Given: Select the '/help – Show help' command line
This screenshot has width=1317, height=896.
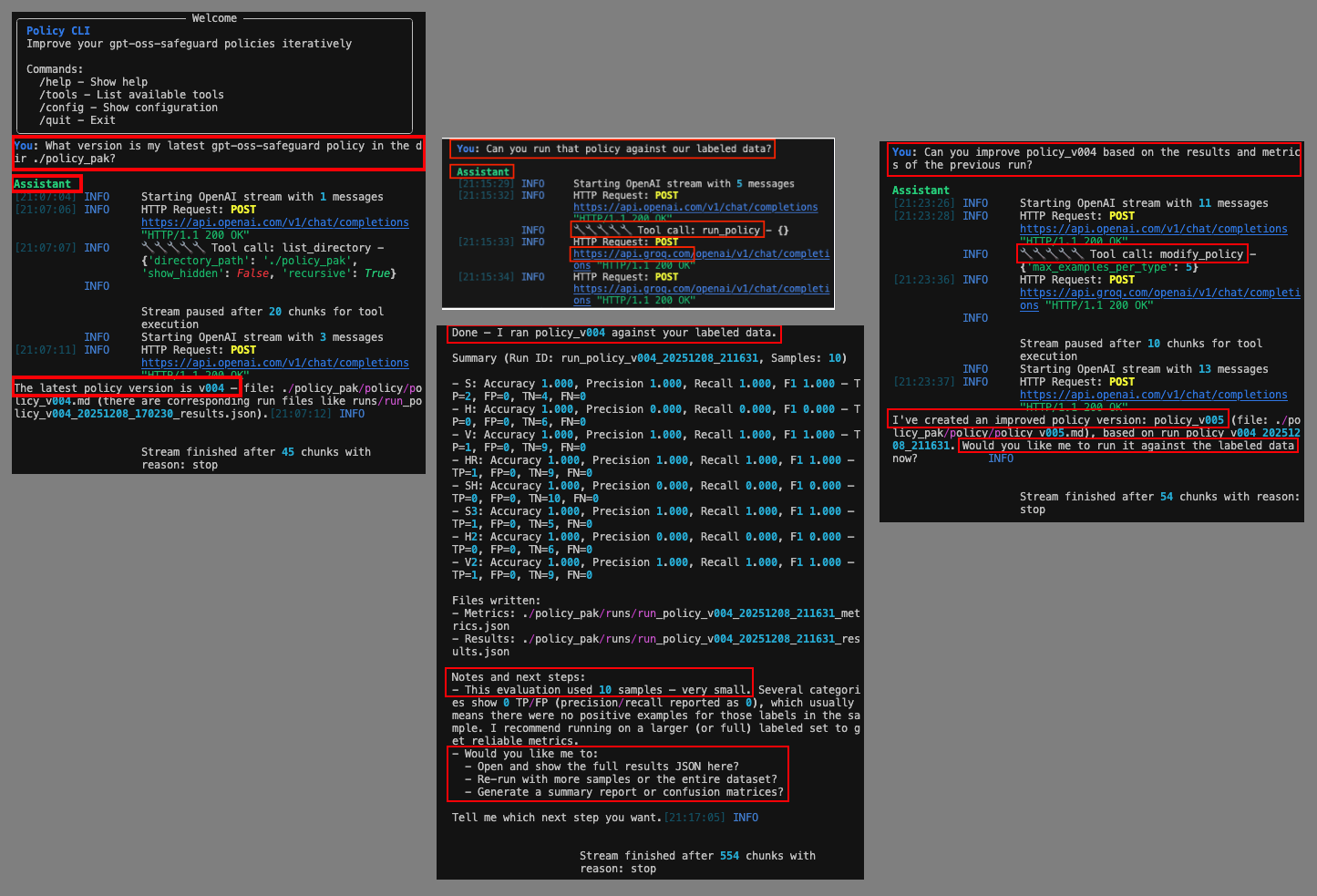Looking at the screenshot, I should click(93, 82).
